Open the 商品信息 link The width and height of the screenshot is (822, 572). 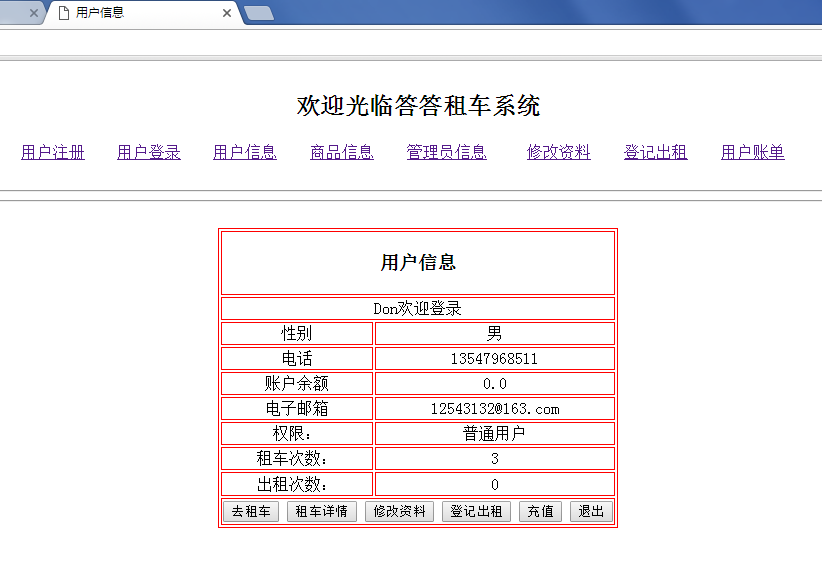click(x=342, y=153)
